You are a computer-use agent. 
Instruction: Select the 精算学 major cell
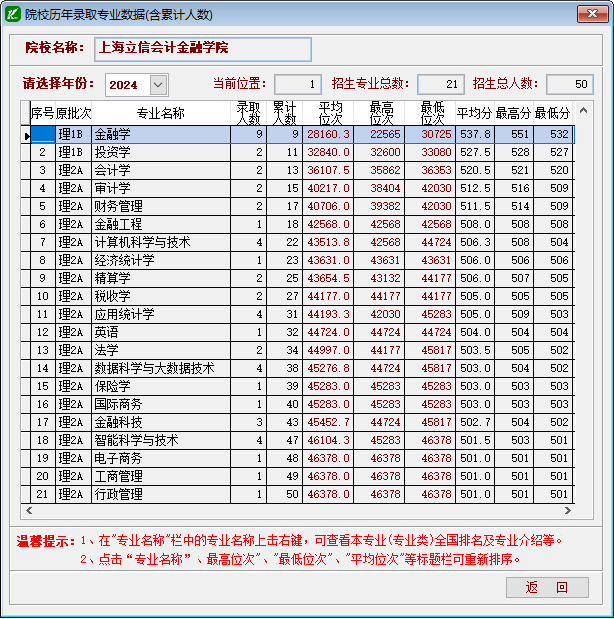click(161, 278)
